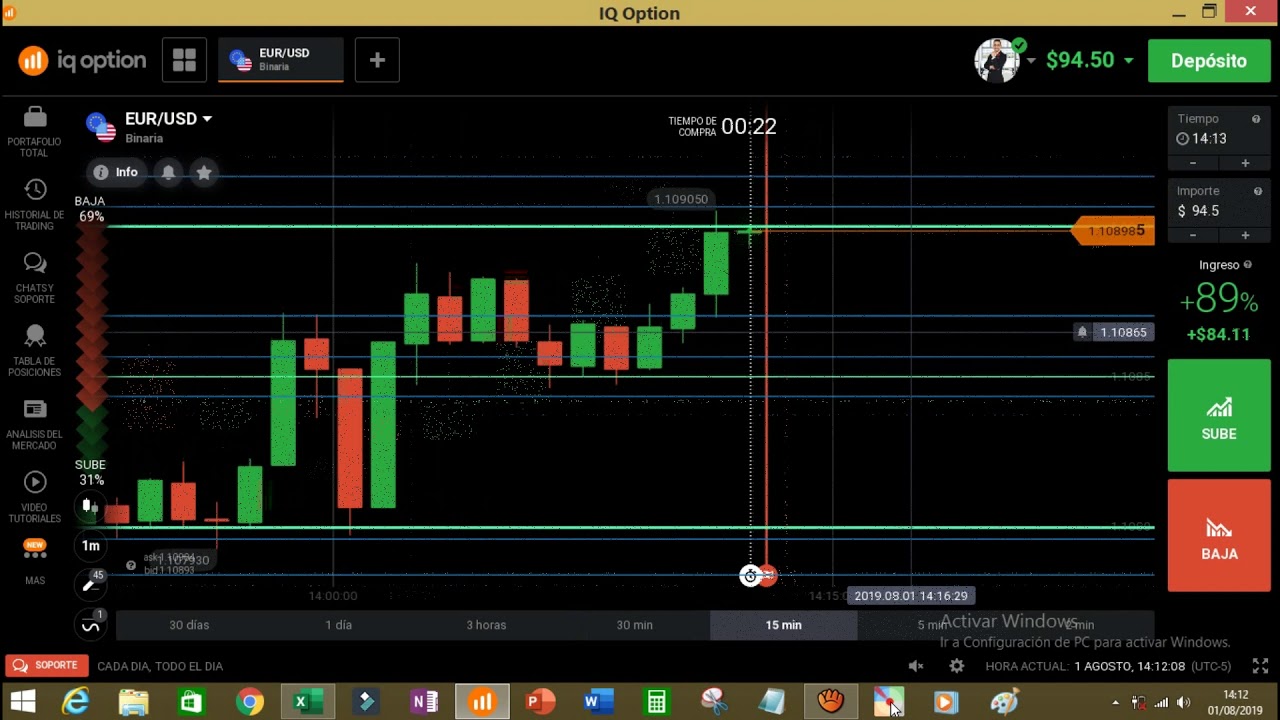The height and width of the screenshot is (720, 1280).
Task: Click the red SOPORTE button
Action: pos(46,666)
